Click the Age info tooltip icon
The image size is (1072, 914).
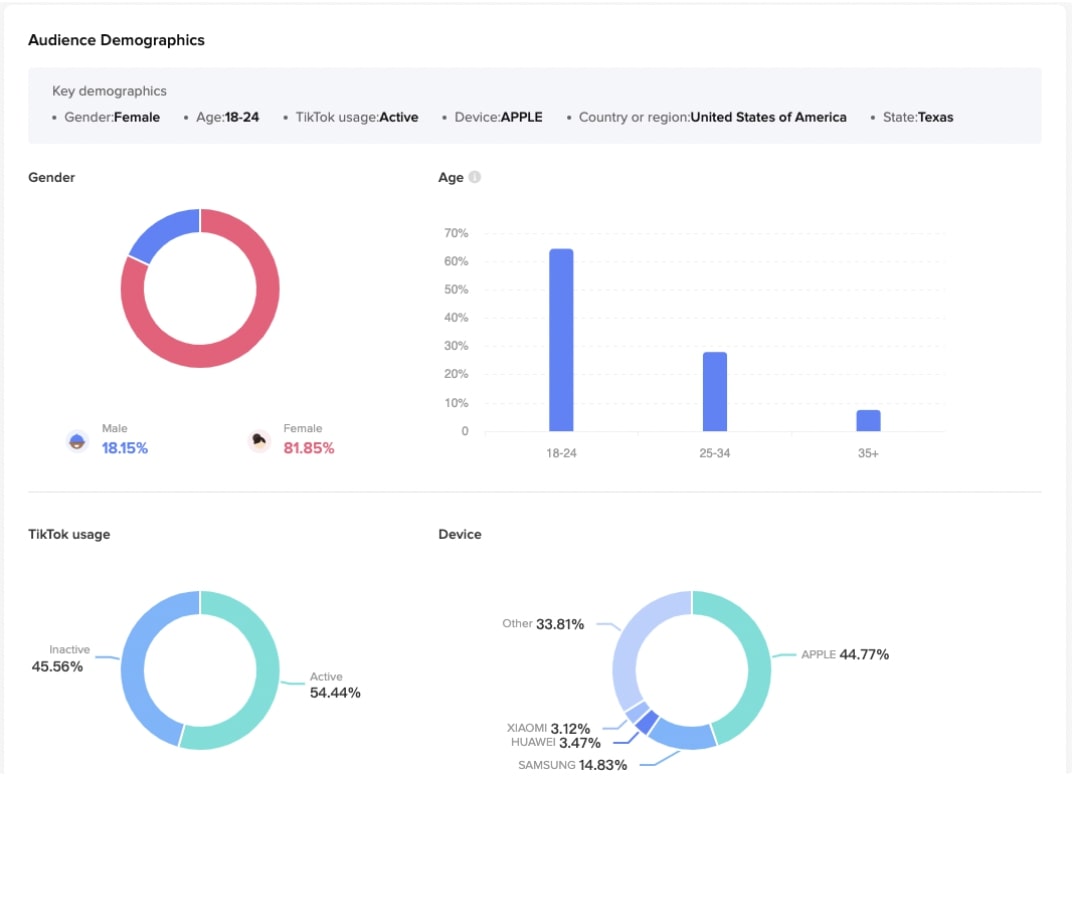(x=475, y=177)
